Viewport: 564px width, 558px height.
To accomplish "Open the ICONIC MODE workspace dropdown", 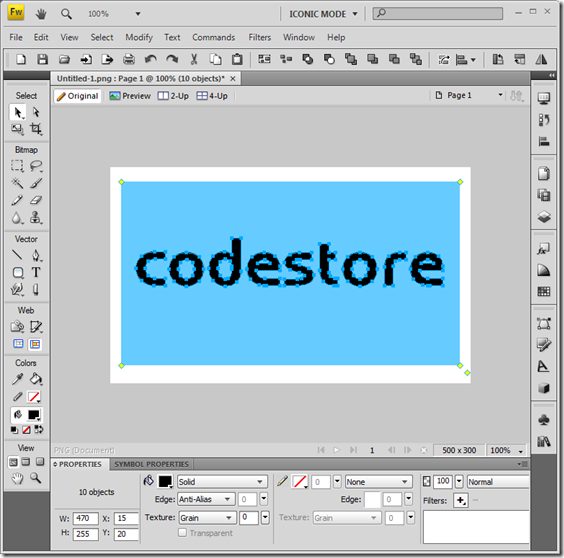I will tap(323, 14).
